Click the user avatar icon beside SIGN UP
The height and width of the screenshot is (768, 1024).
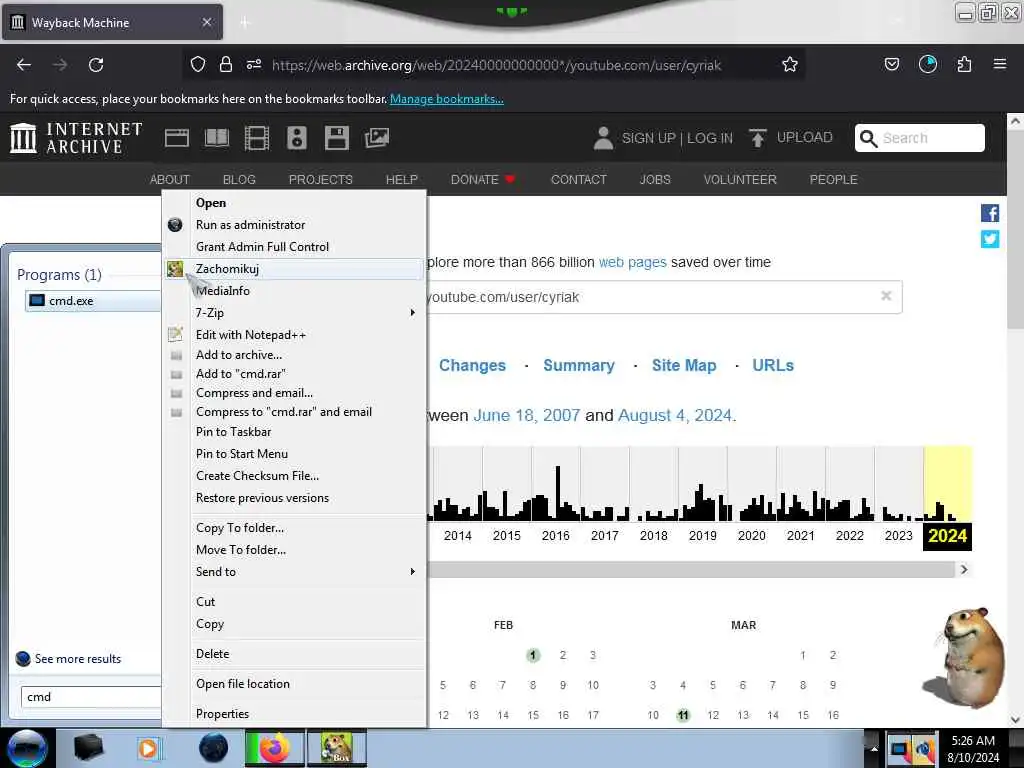coord(603,138)
